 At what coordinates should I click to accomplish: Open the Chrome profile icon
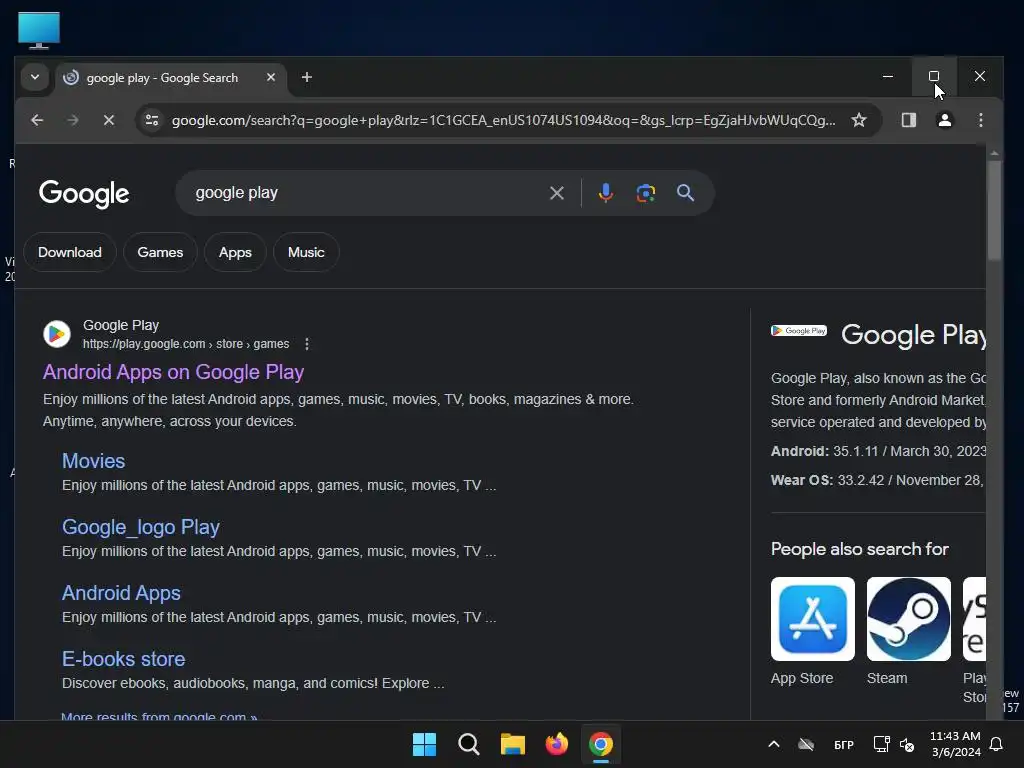(944, 120)
